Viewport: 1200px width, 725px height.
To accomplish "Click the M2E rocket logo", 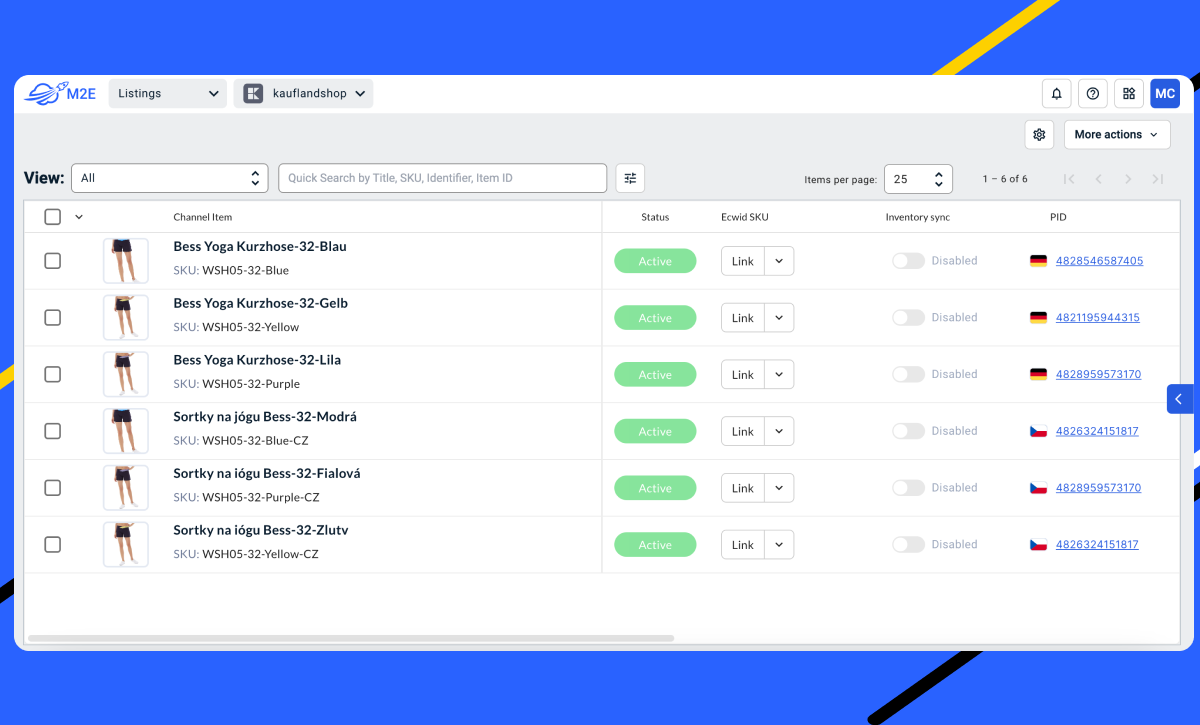I will tap(60, 94).
